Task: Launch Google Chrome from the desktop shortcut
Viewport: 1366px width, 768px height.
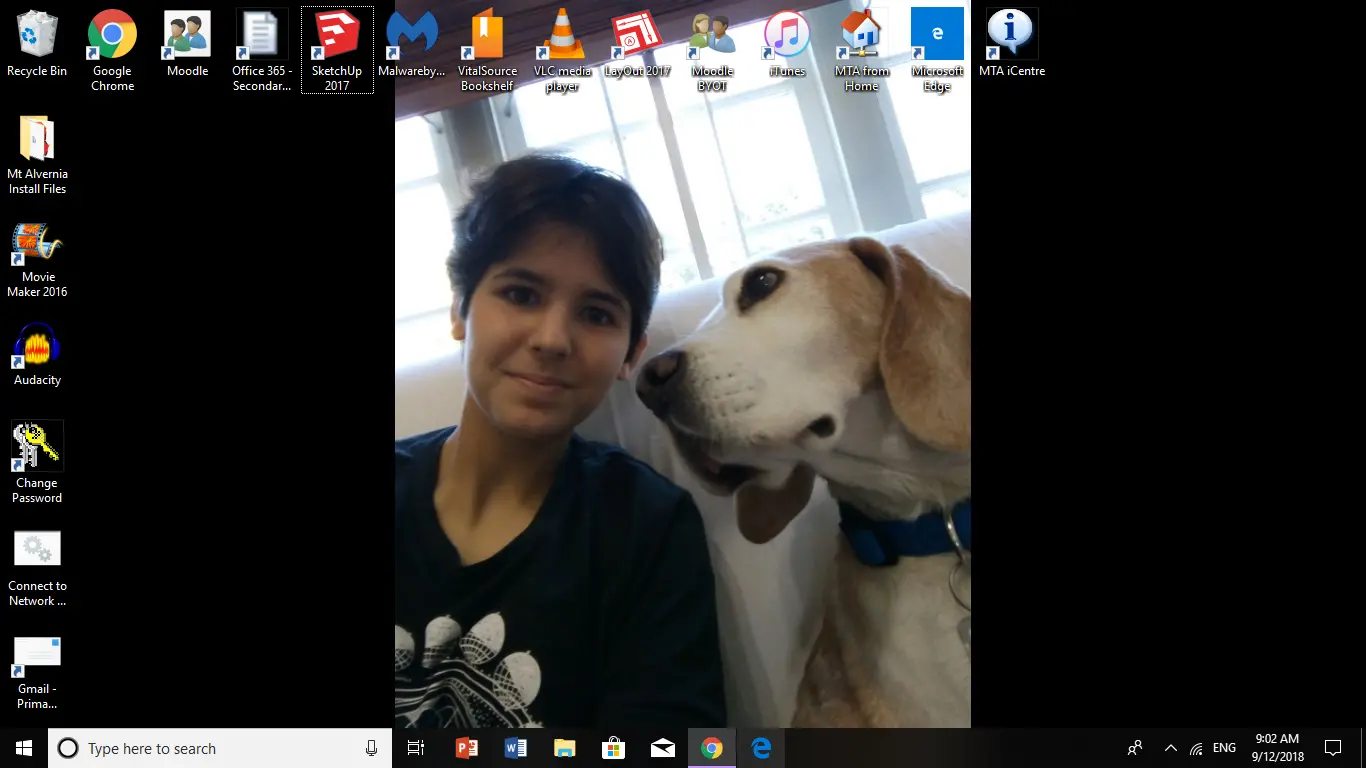Action: 112,50
